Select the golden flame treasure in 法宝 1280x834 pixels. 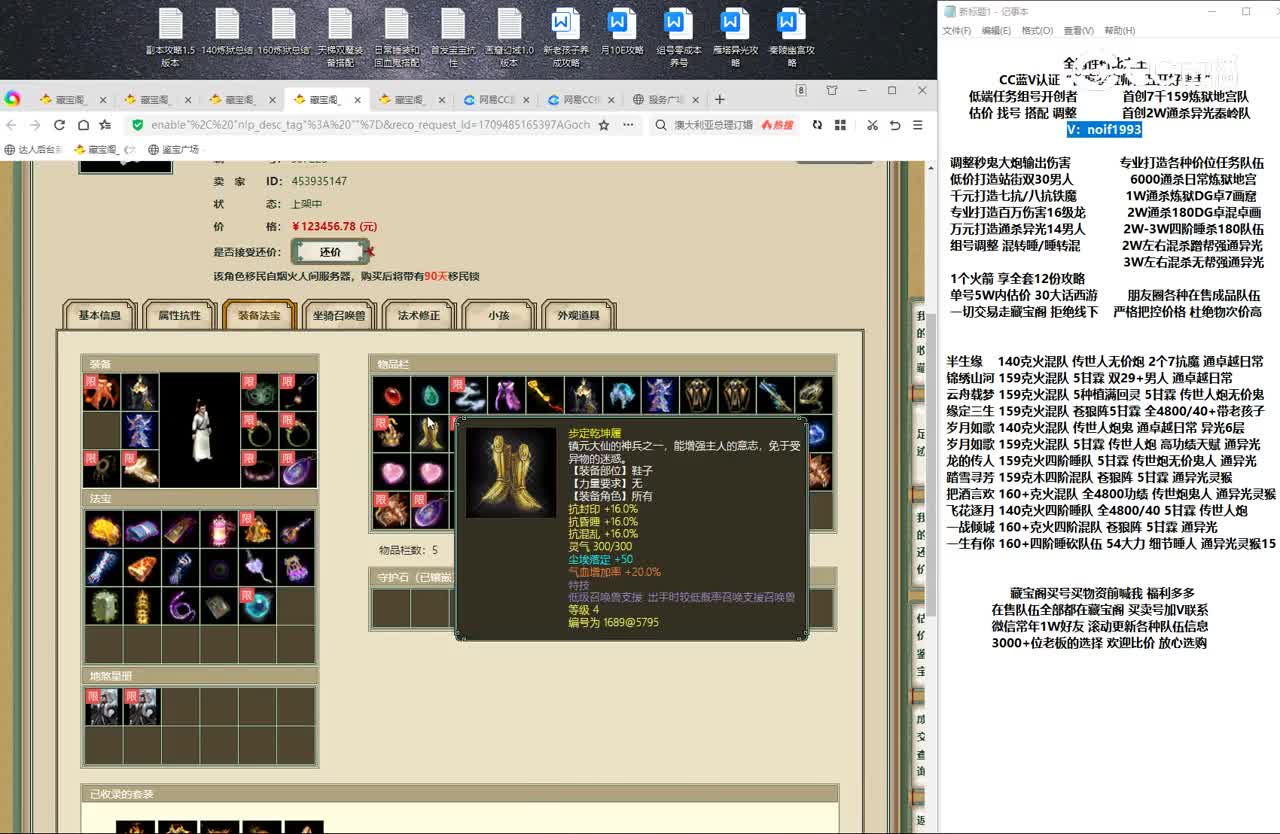(x=102, y=530)
